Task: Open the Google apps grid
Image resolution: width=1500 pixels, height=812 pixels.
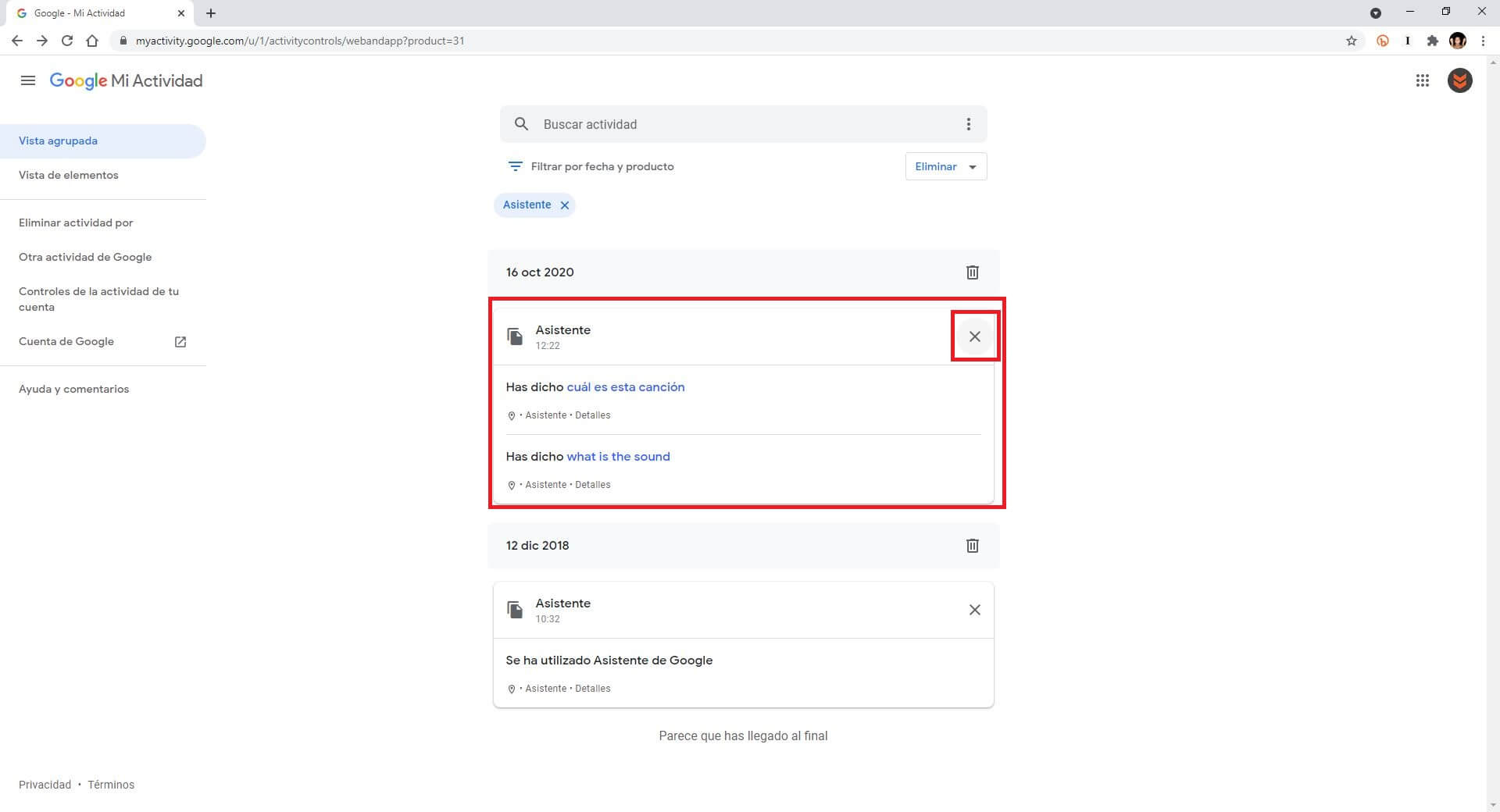Action: coord(1422,80)
